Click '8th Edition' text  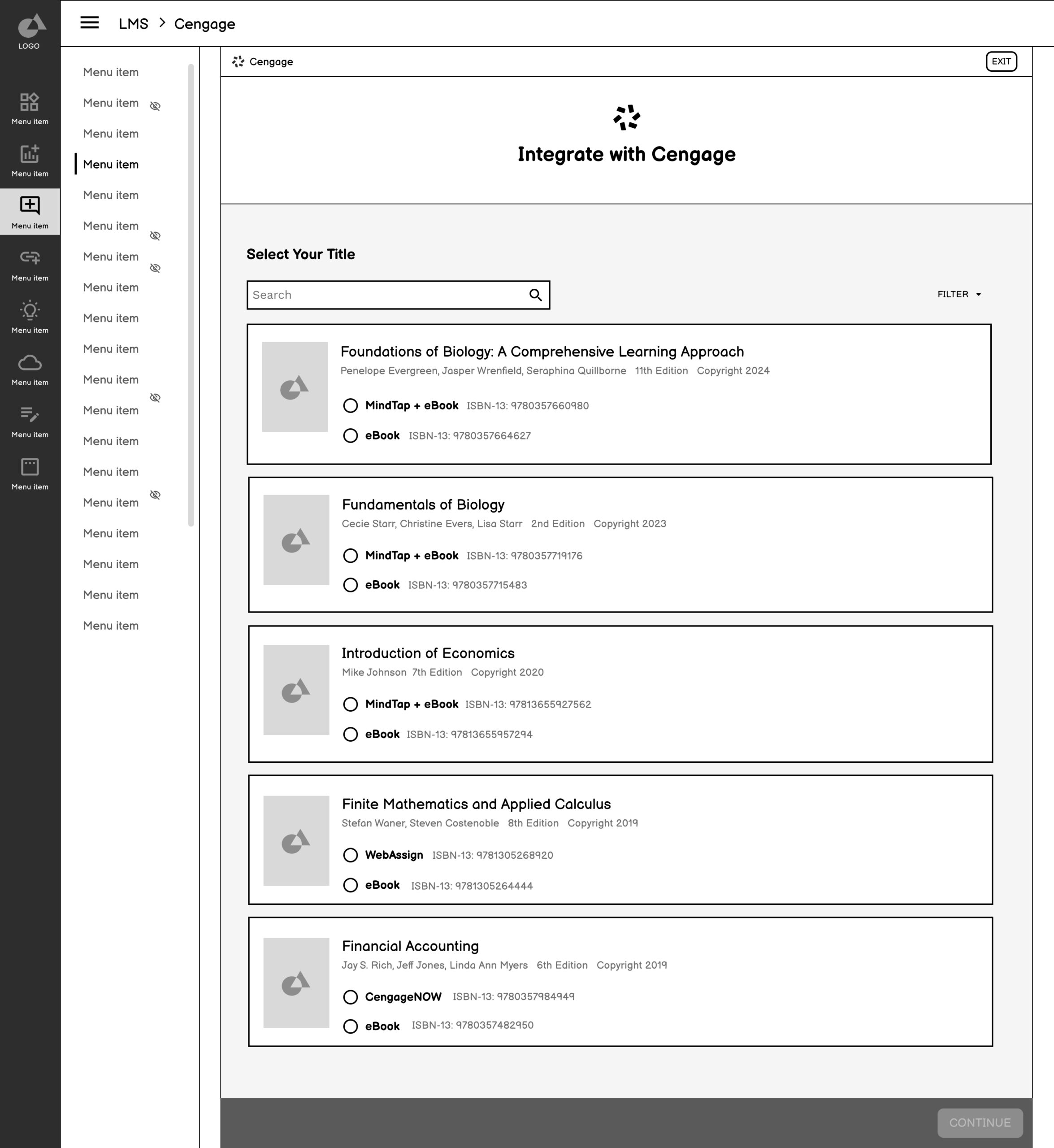[x=533, y=823]
